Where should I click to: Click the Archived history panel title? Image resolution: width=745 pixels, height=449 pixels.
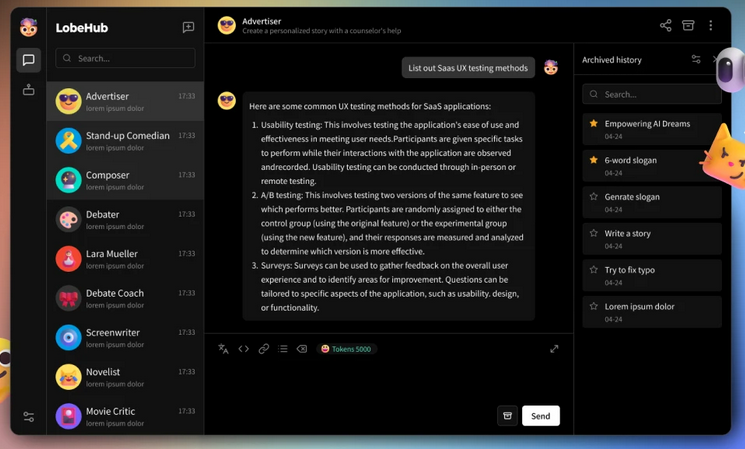tap(611, 60)
